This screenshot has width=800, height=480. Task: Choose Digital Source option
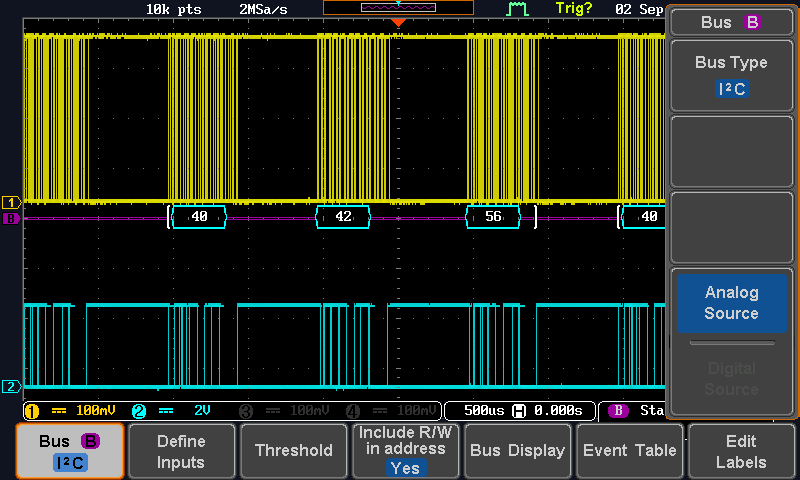[x=731, y=378]
